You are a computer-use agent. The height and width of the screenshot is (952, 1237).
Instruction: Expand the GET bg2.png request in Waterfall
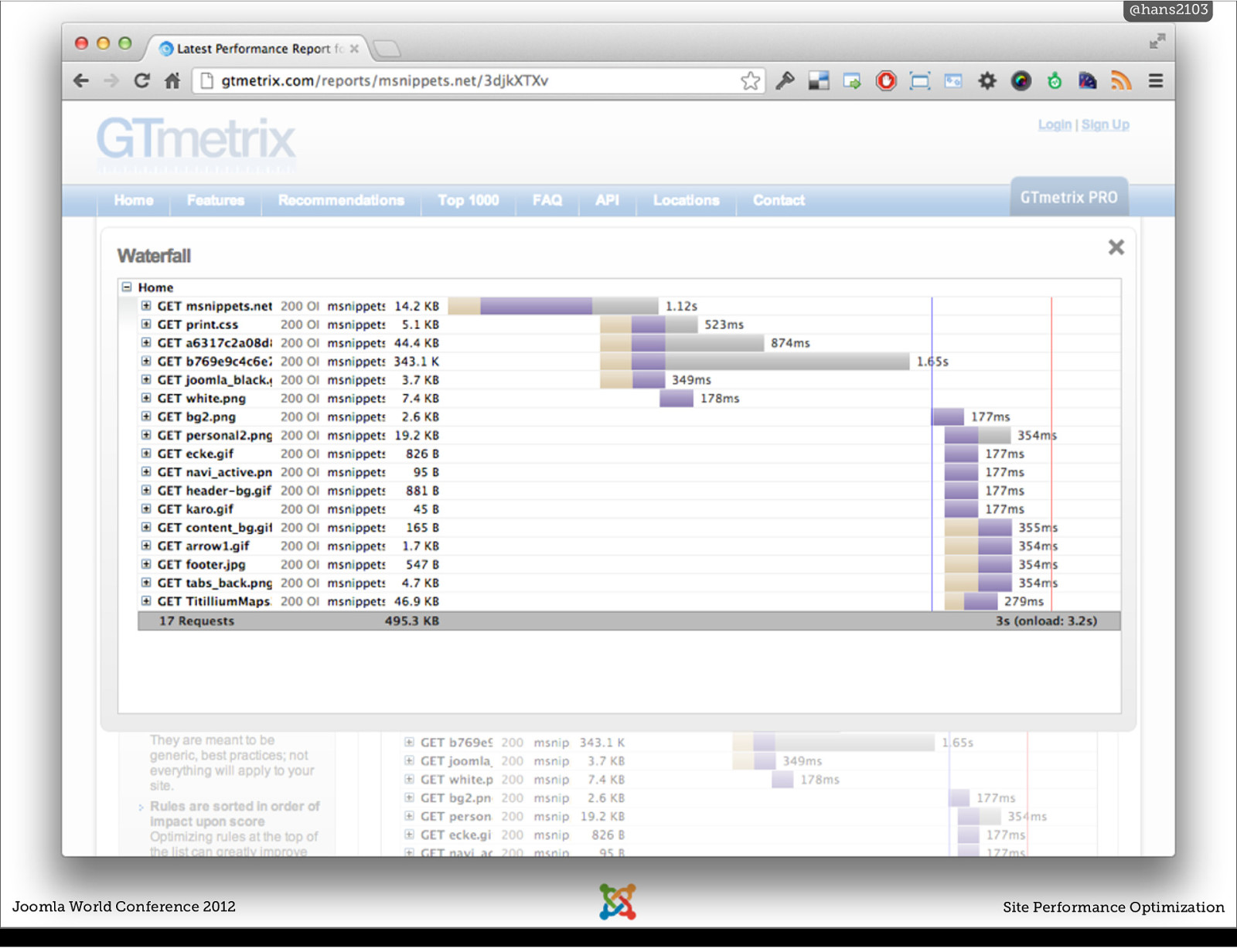coord(146,416)
